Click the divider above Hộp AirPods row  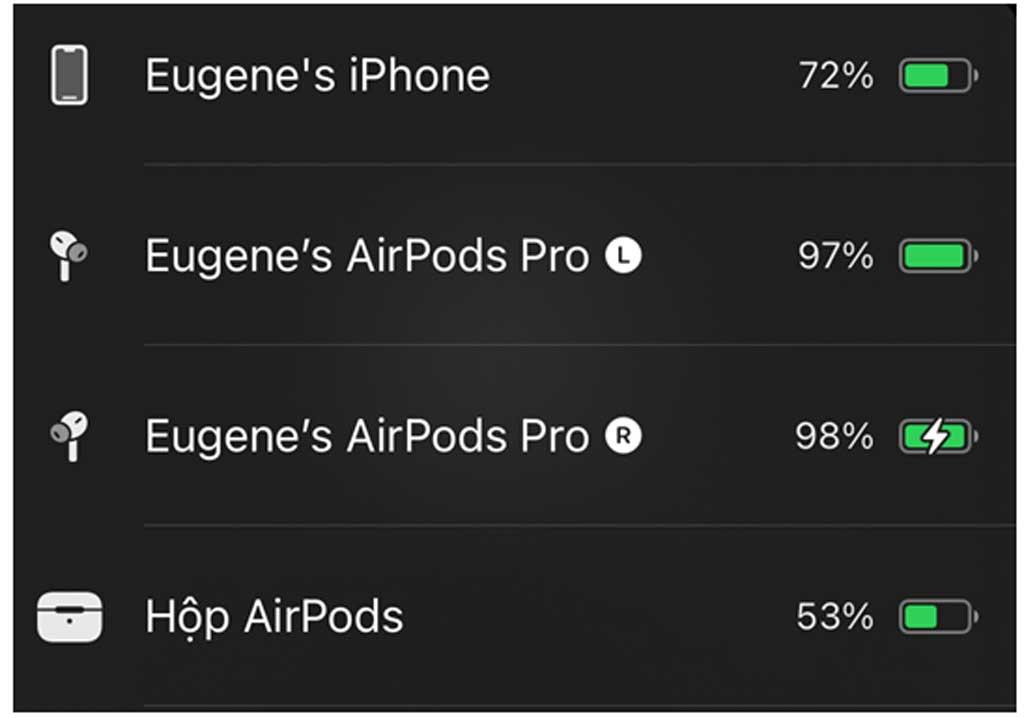point(579,525)
